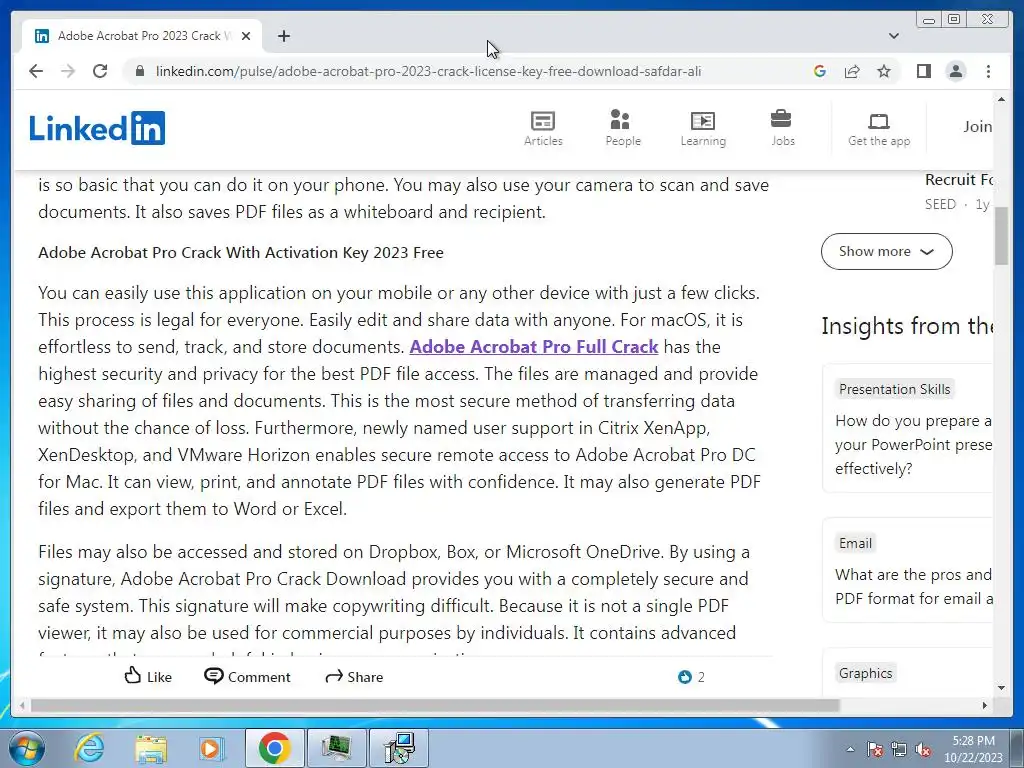Click the page scroll up arrow
The height and width of the screenshot is (768, 1024).
(x=1001, y=99)
